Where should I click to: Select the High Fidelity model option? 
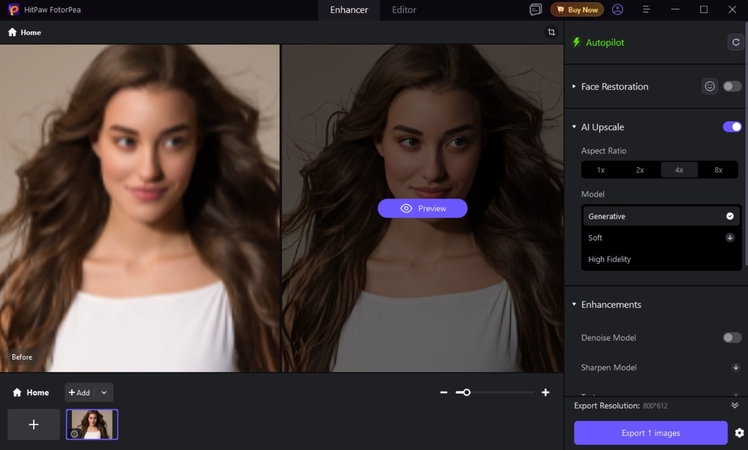661,259
